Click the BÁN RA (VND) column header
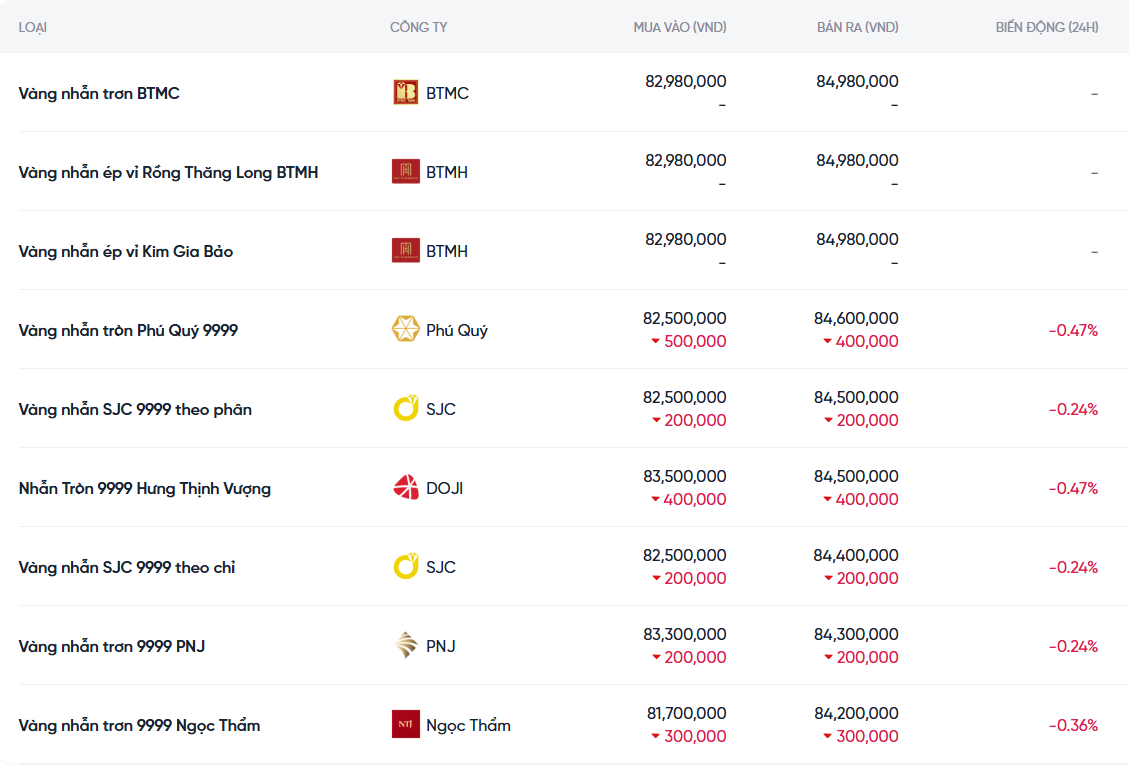 (x=857, y=27)
